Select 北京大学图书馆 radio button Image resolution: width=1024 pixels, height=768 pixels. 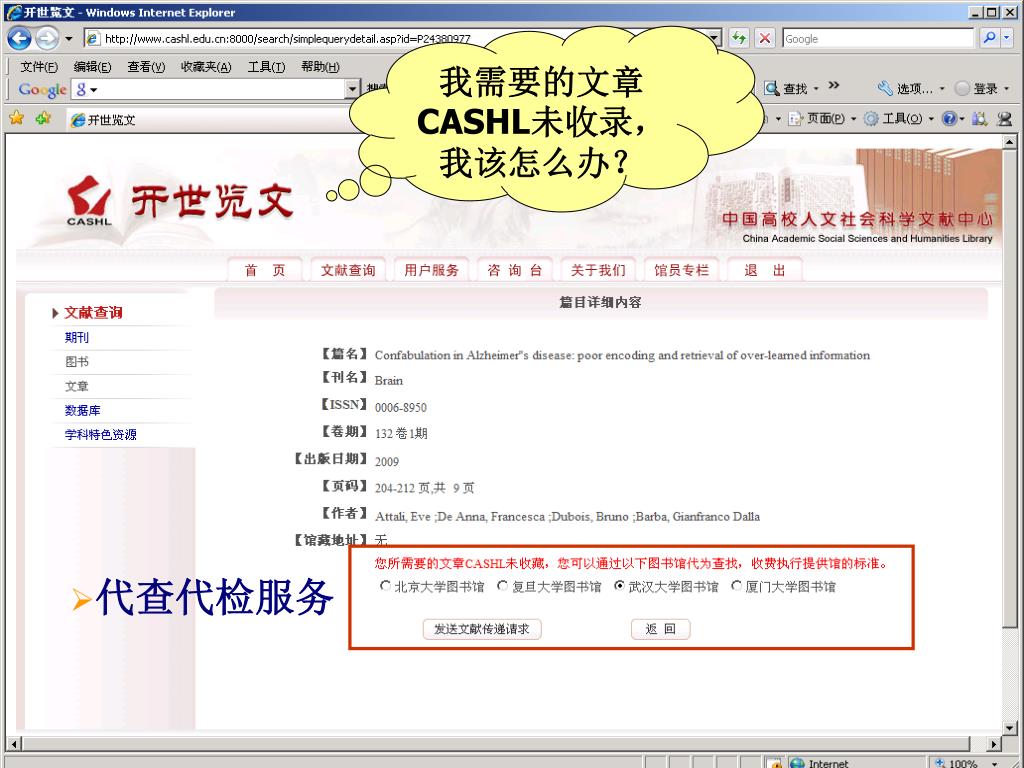[x=385, y=586]
